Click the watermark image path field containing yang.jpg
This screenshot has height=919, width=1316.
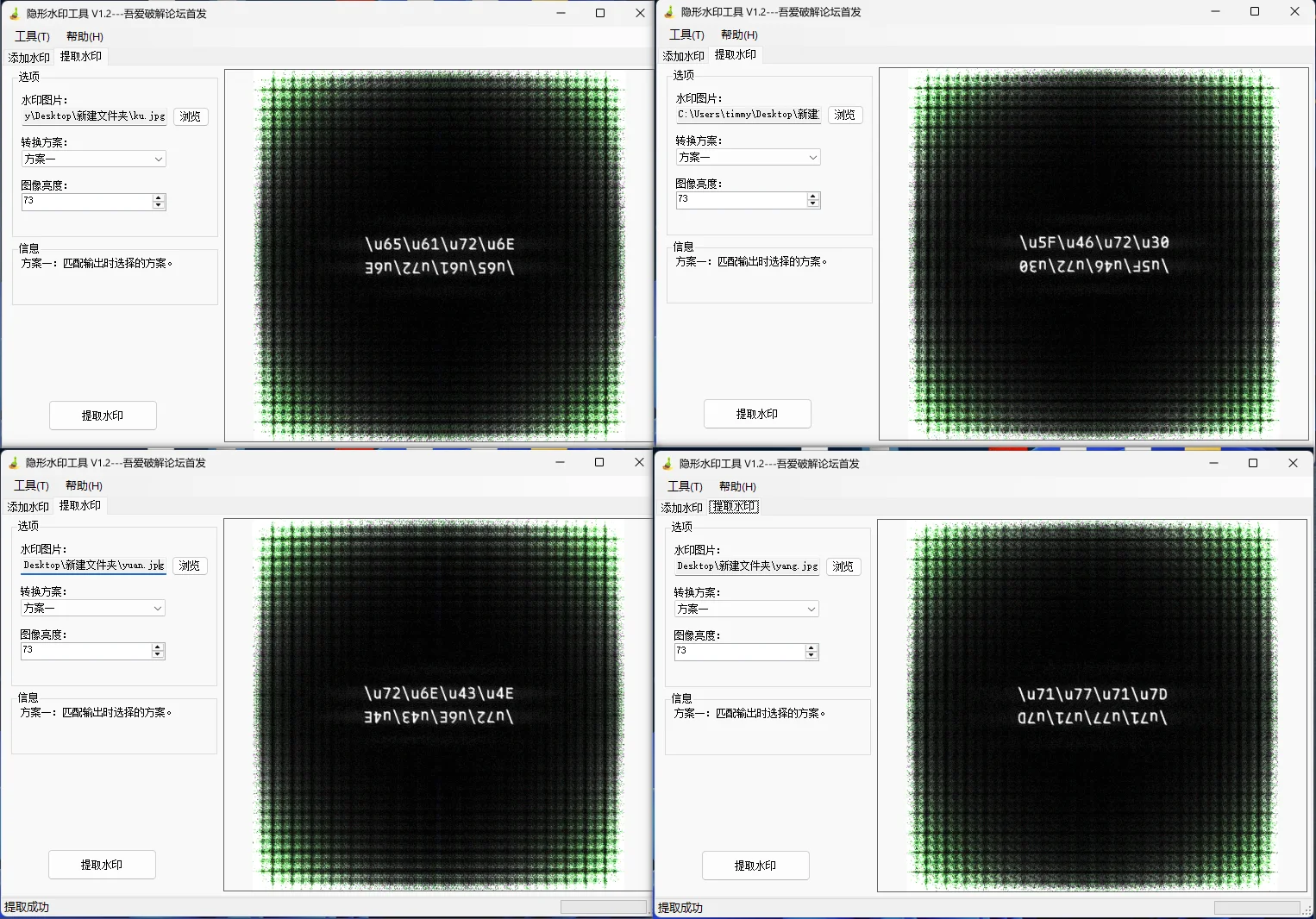click(x=747, y=566)
